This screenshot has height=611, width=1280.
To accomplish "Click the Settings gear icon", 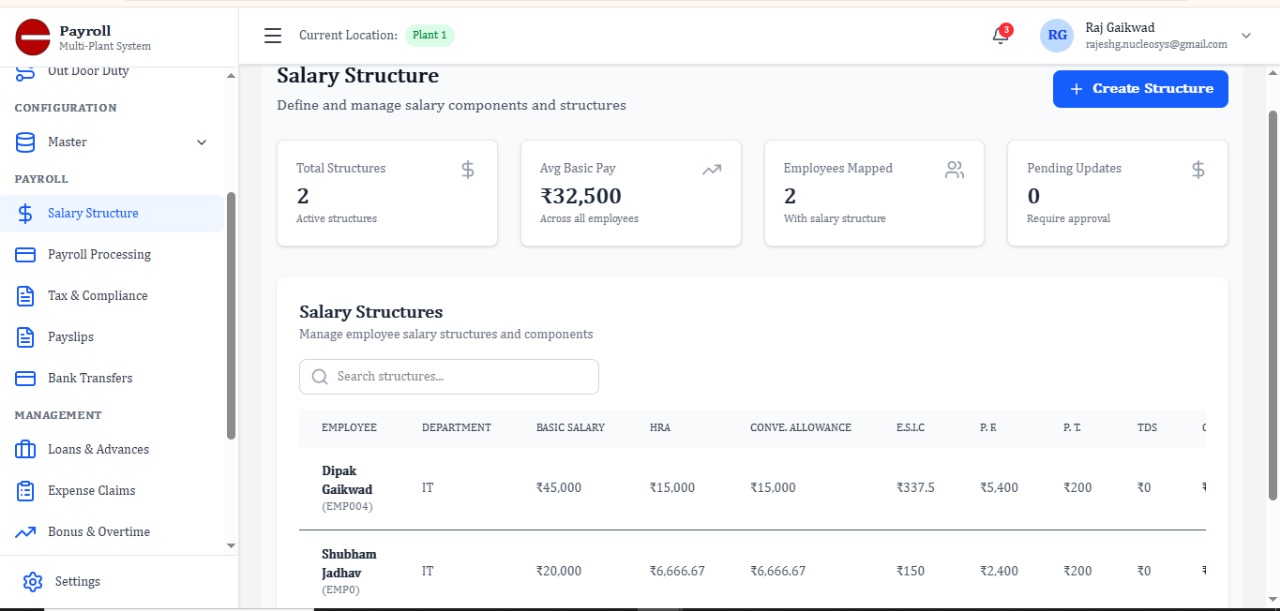I will tap(33, 582).
